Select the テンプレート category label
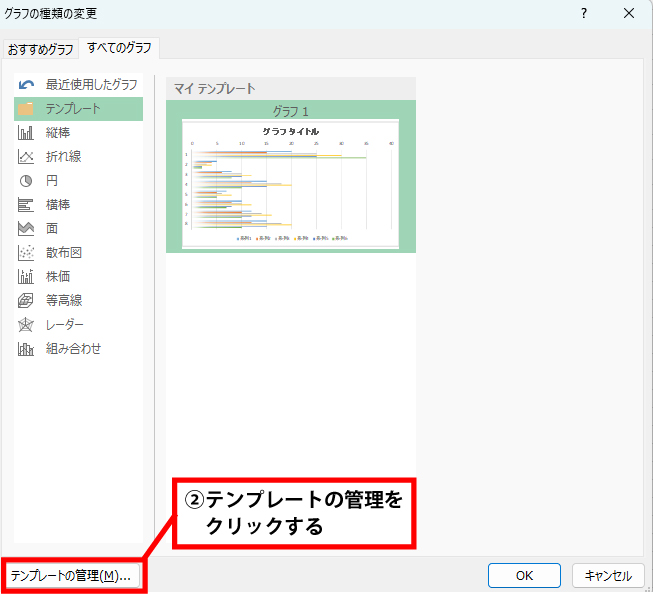Screen dimensions: 653x594 coord(73,109)
